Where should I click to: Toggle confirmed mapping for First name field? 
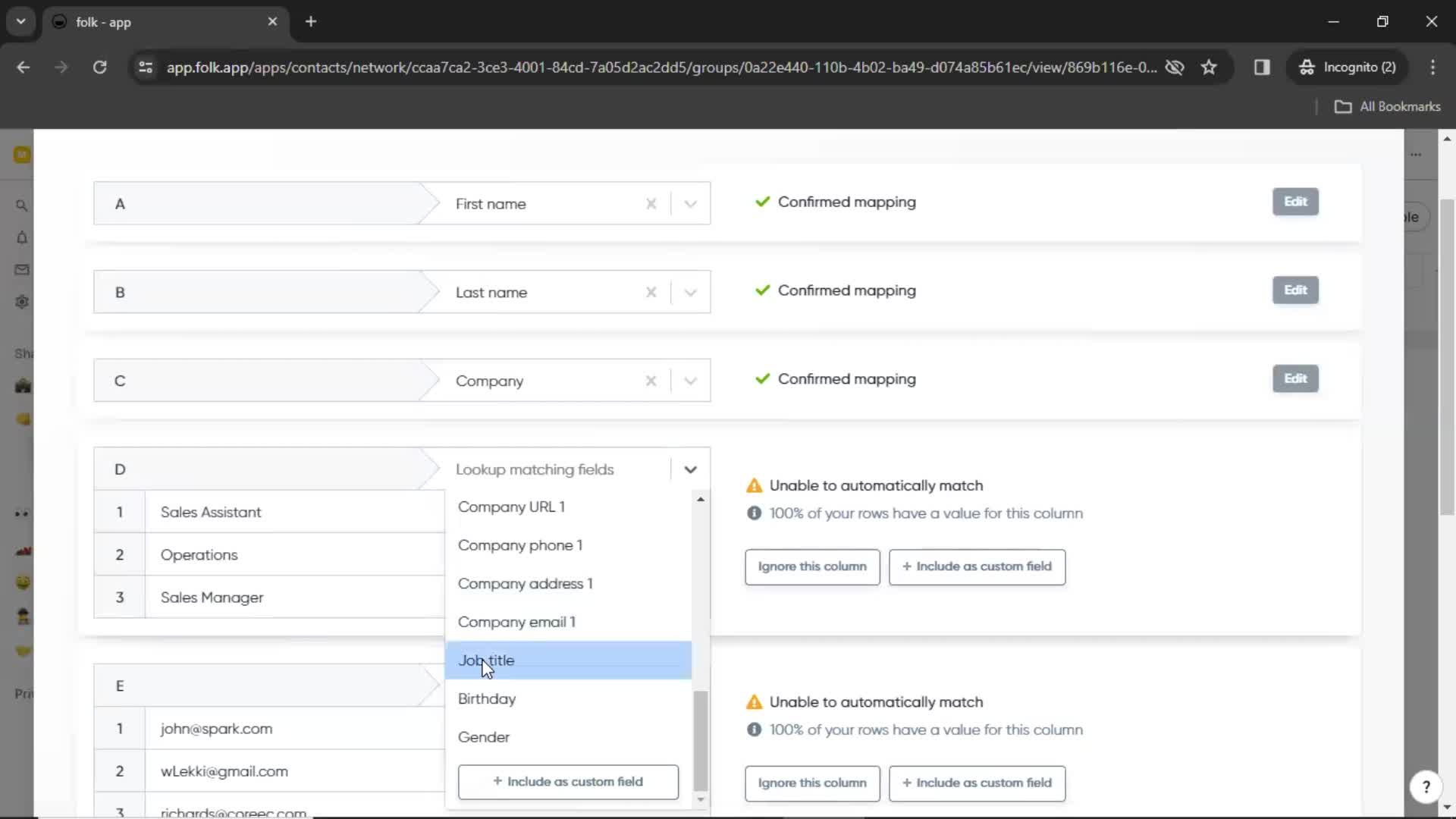763,201
